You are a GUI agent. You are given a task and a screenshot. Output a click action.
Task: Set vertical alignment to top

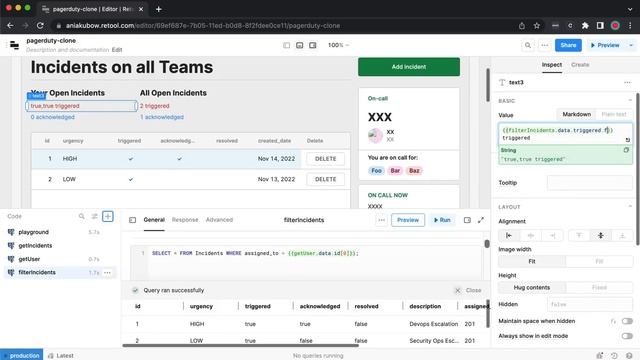(x=579, y=236)
